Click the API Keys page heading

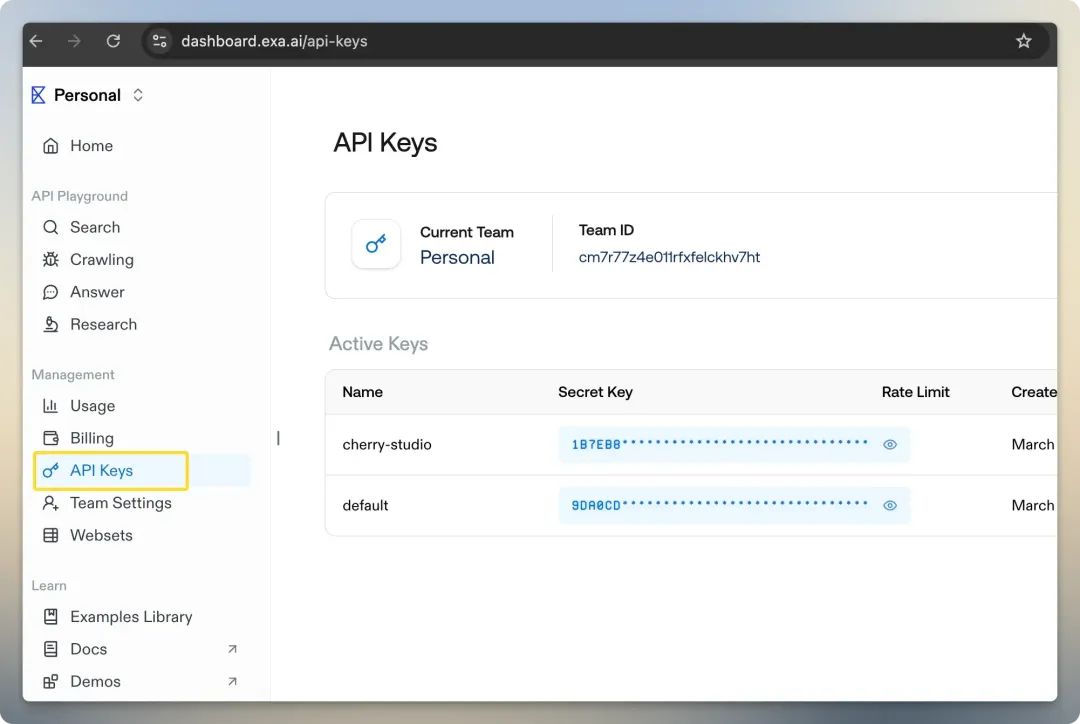click(385, 143)
